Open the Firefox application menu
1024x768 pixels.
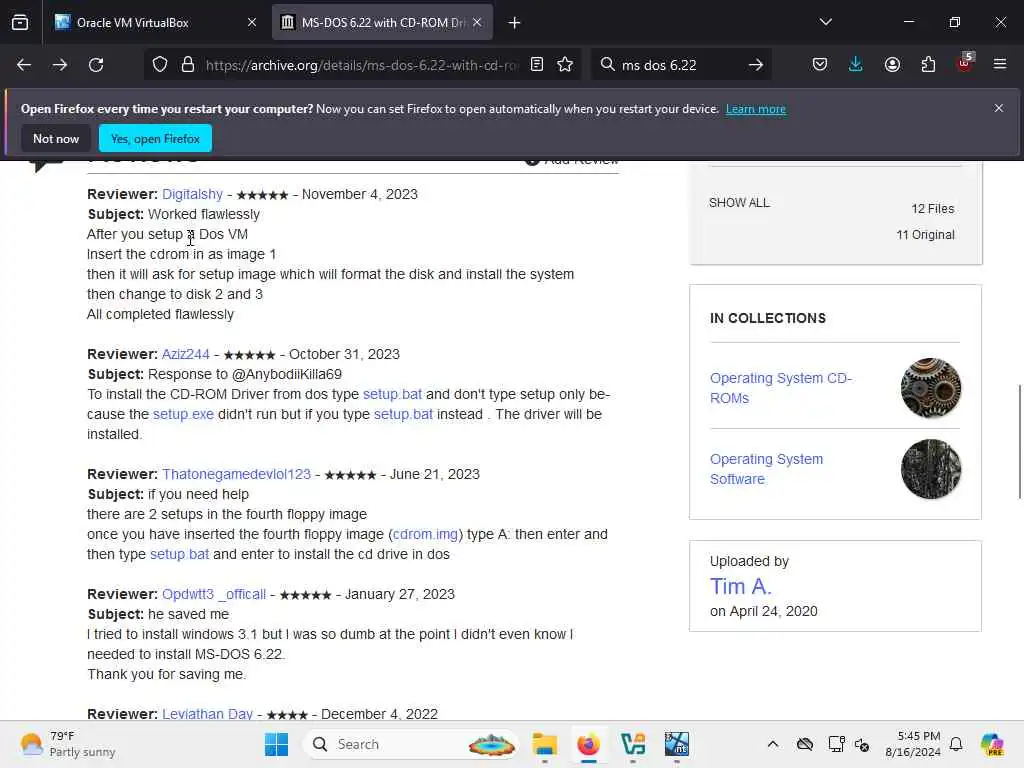tap(1000, 64)
